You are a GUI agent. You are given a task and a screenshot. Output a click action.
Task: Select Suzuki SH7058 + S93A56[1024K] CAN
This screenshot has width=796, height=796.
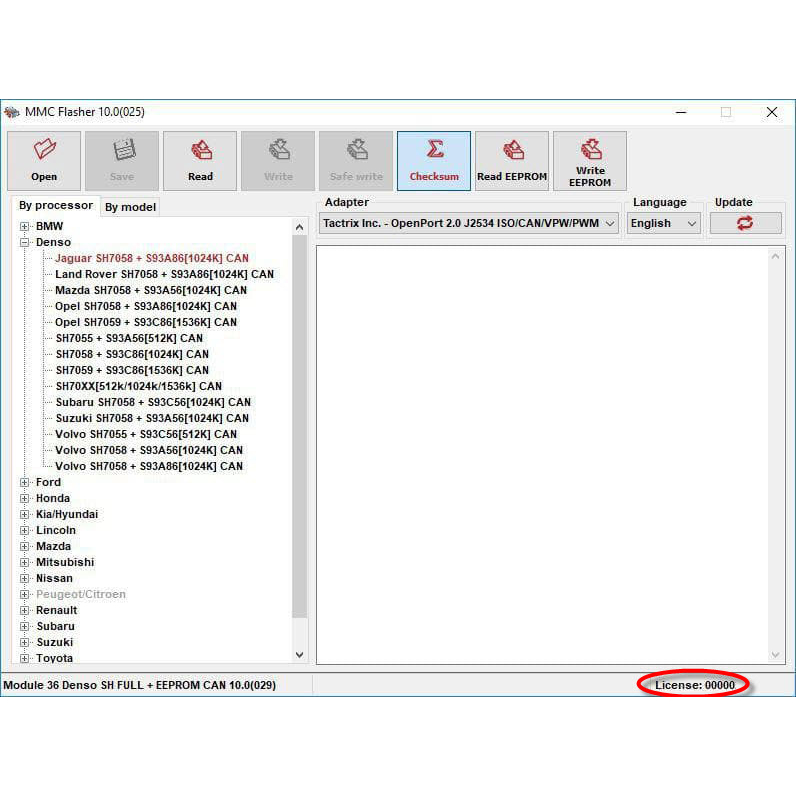pos(152,418)
